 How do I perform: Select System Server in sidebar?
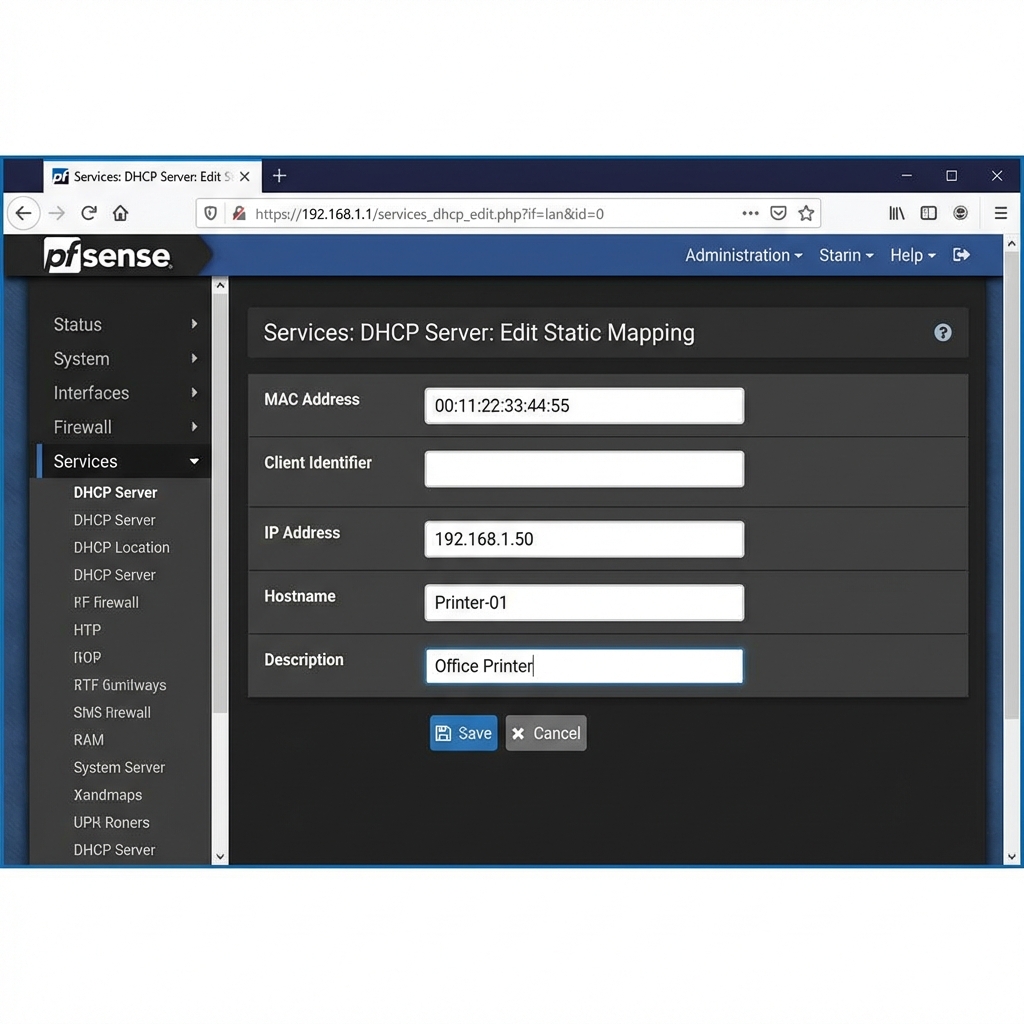click(x=119, y=767)
